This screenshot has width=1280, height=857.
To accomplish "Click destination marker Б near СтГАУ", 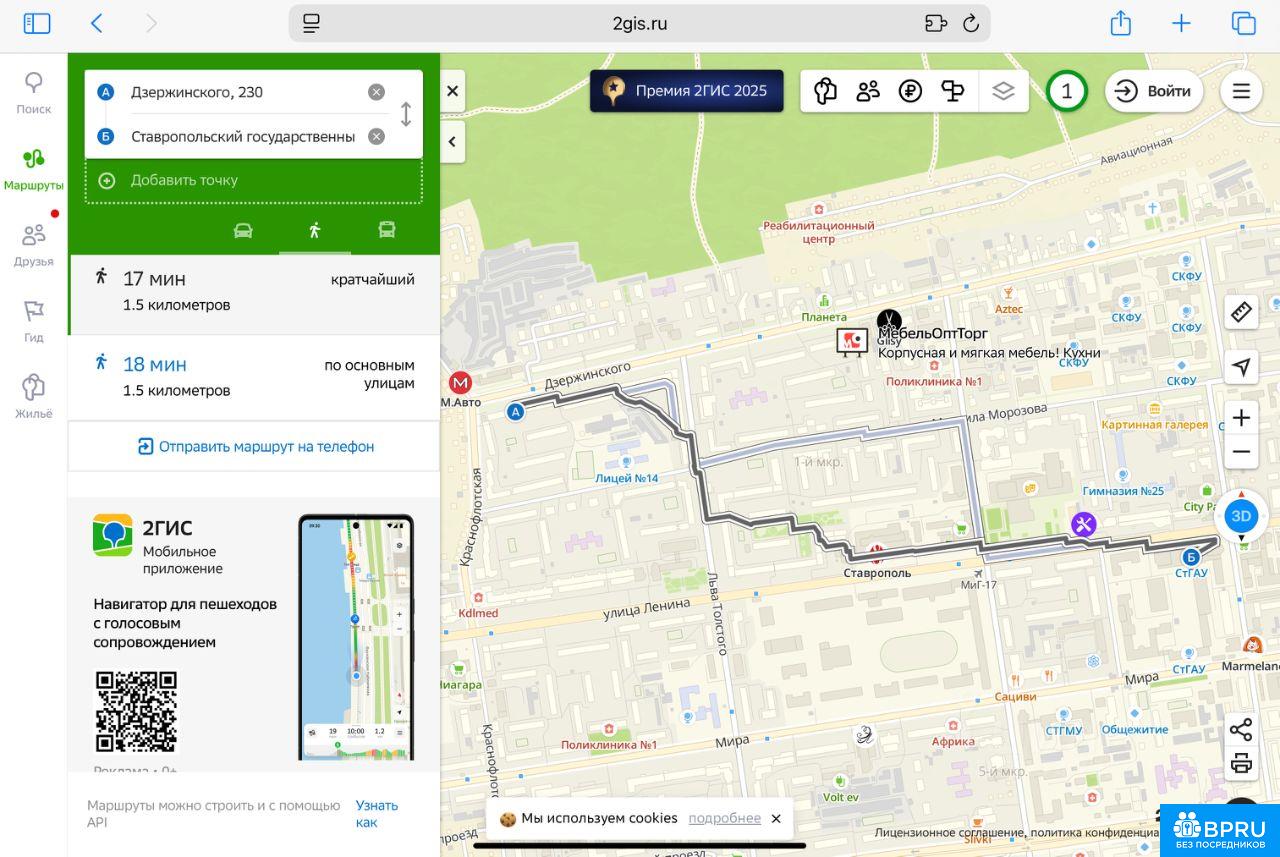I will (1190, 557).
